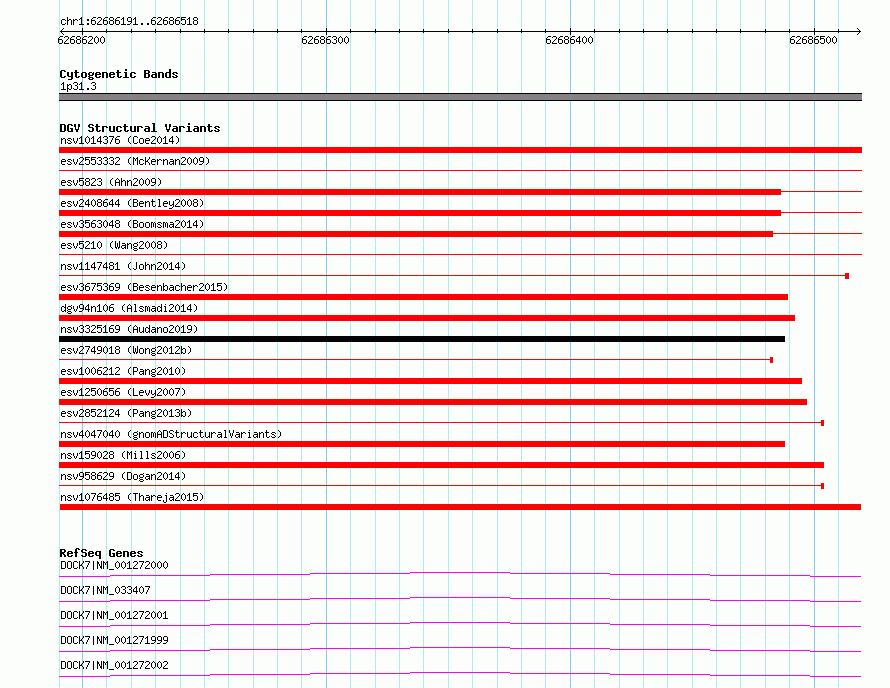Click the black bar for nsv3325169 (Audano2019)
The image size is (890, 688).
(x=422, y=339)
